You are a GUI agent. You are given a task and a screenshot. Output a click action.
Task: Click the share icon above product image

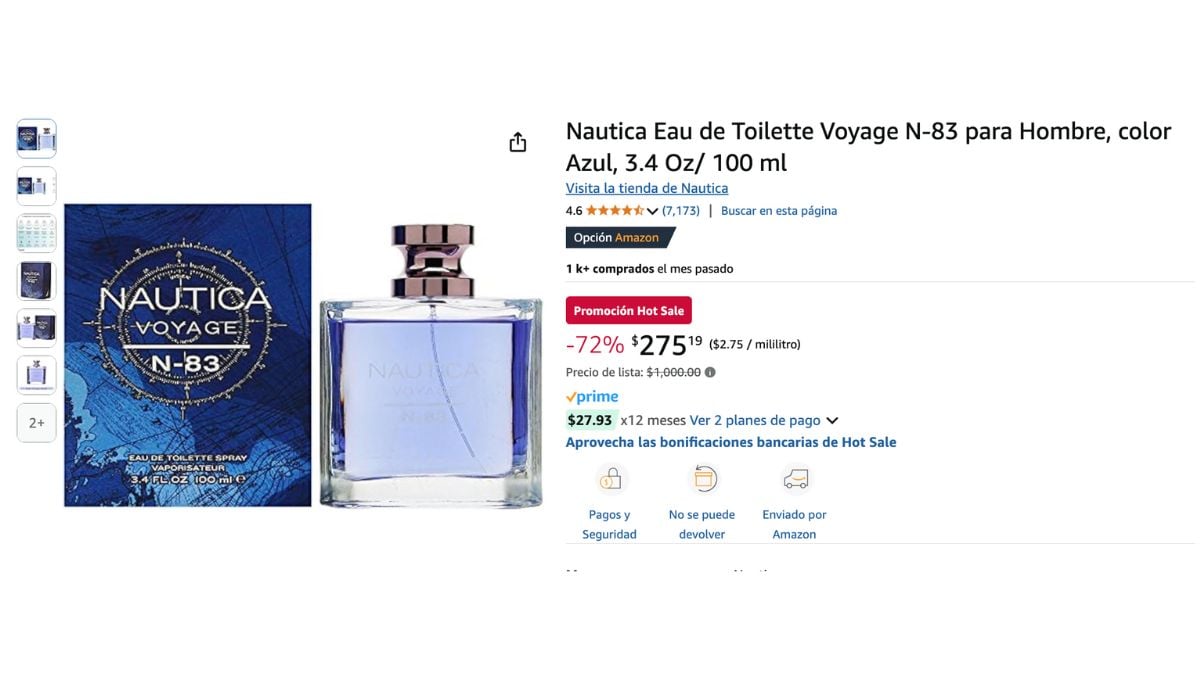tap(517, 142)
